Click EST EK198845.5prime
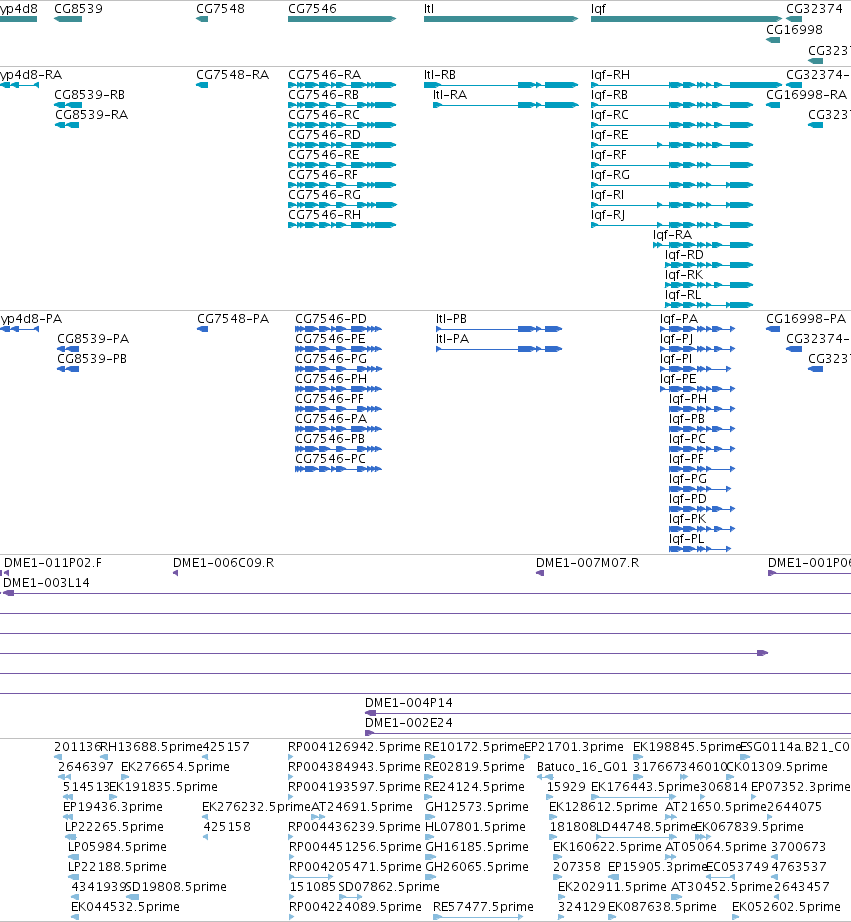 687,747
